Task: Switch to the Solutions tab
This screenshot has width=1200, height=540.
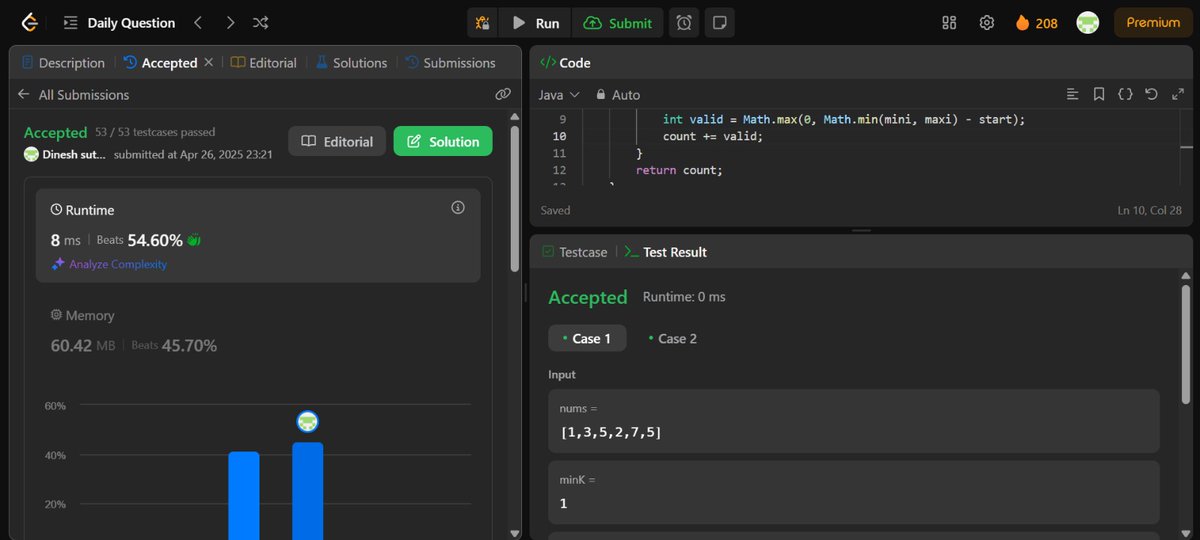Action: pos(351,62)
